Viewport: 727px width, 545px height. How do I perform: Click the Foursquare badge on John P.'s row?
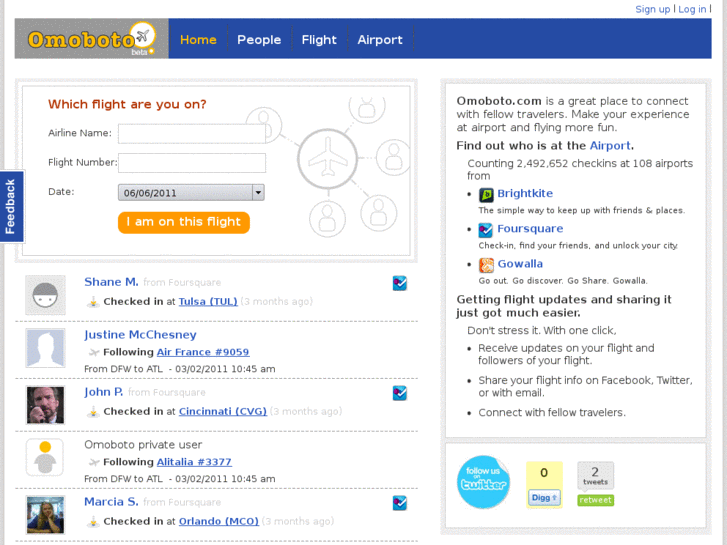tap(400, 393)
